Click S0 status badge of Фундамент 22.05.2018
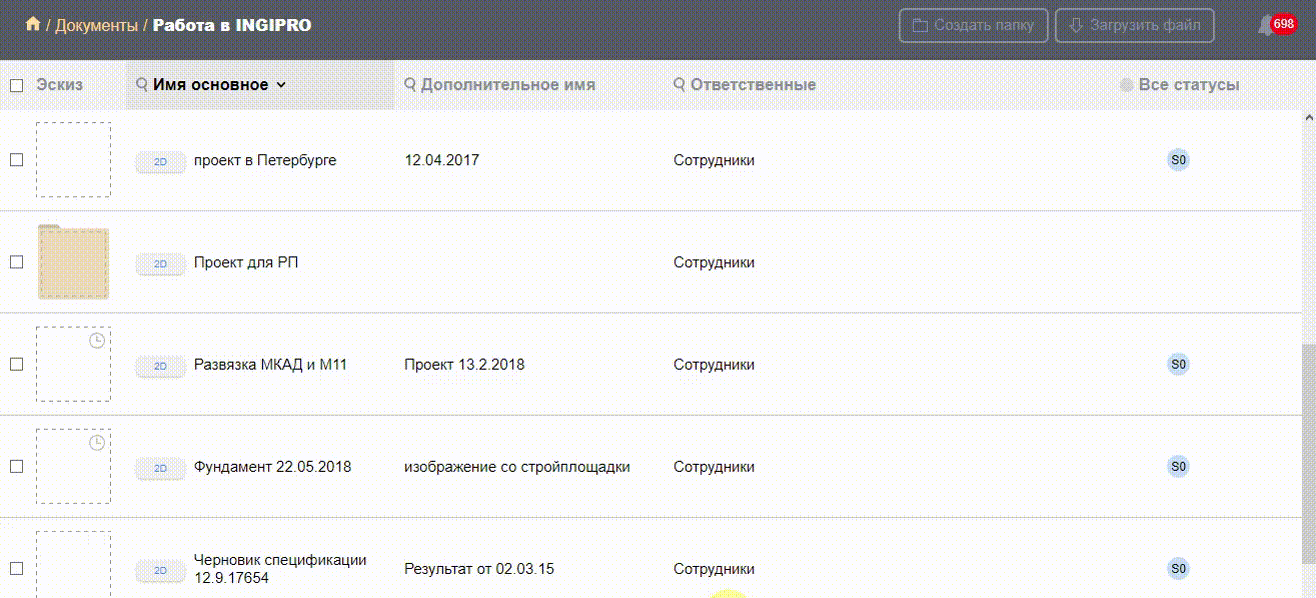Viewport: 1316px width, 598px height. click(1179, 466)
